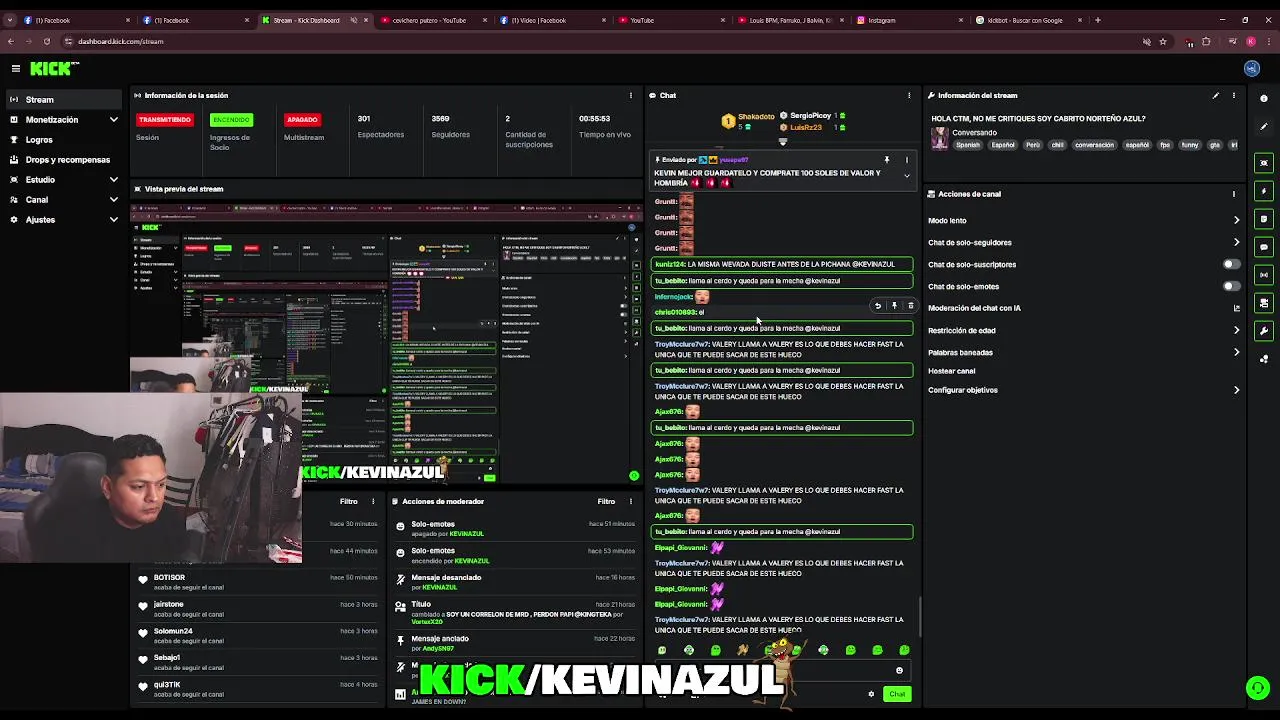The width and height of the screenshot is (1280, 720).
Task: Select Stream in the left sidebar
Action: point(65,99)
